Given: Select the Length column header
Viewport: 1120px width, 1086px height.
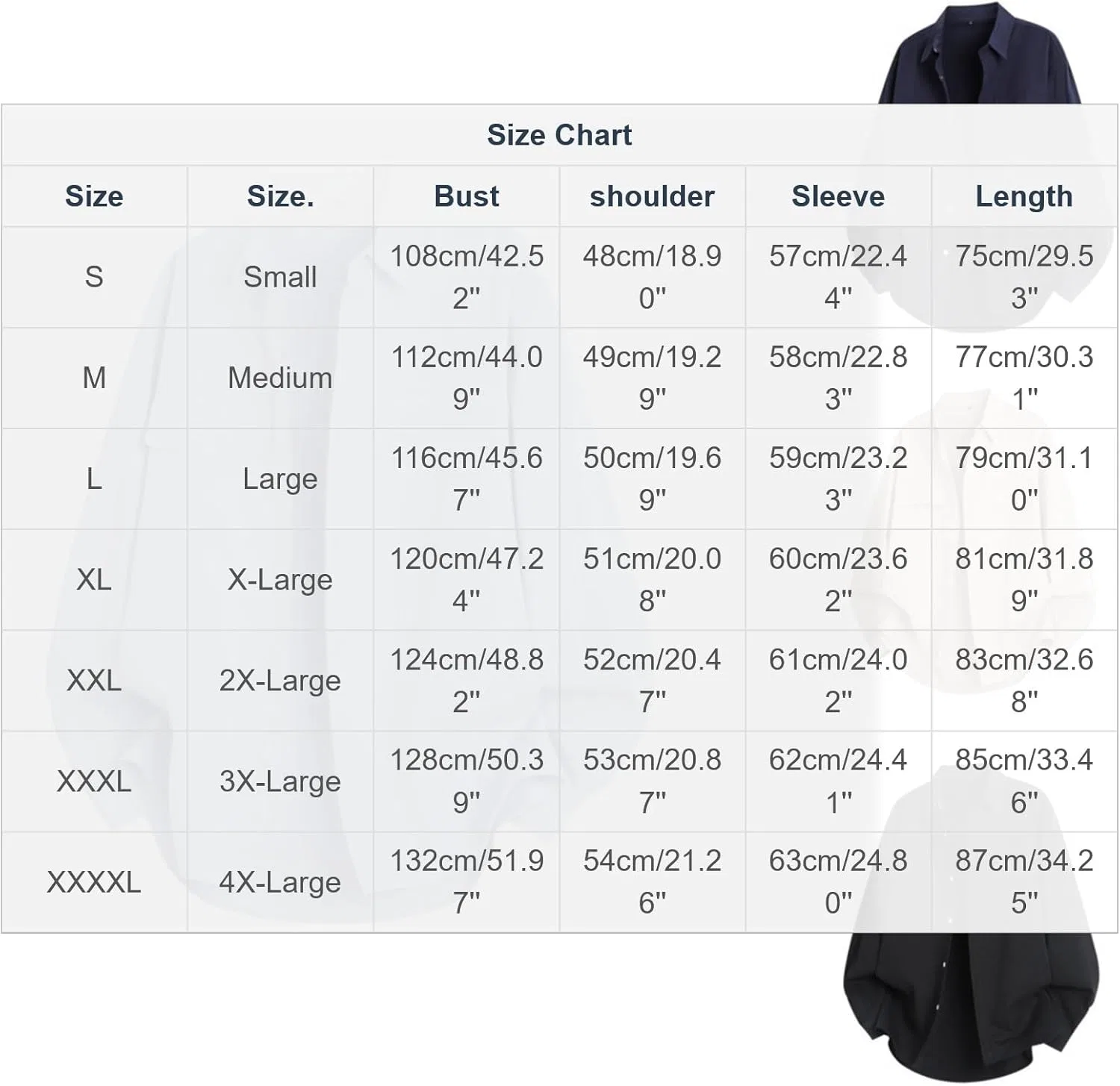Looking at the screenshot, I should pos(1024,196).
